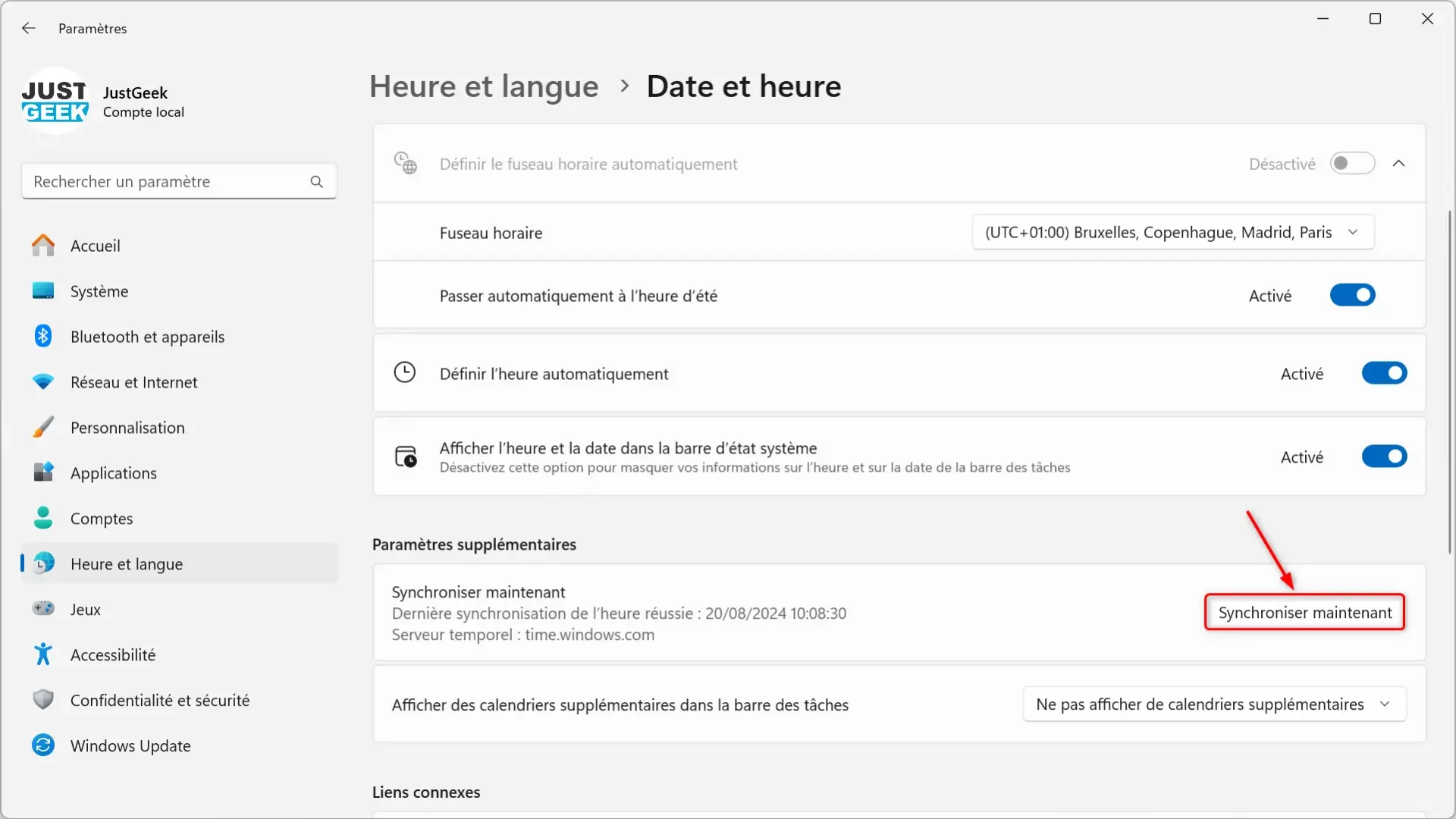Screen dimensions: 1456x819
Task: Click the Accueil house icon
Action: [43, 246]
